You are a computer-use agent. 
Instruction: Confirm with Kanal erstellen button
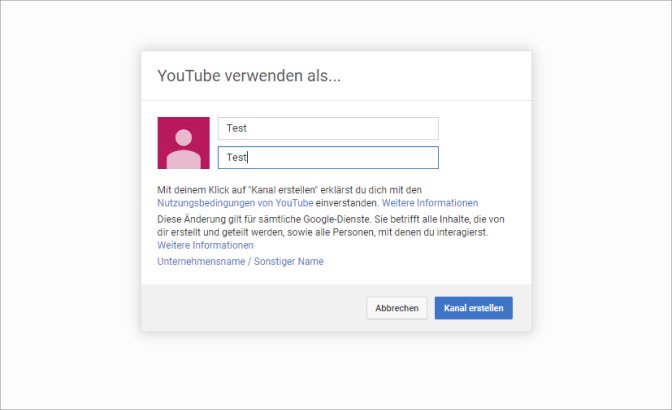[474, 308]
